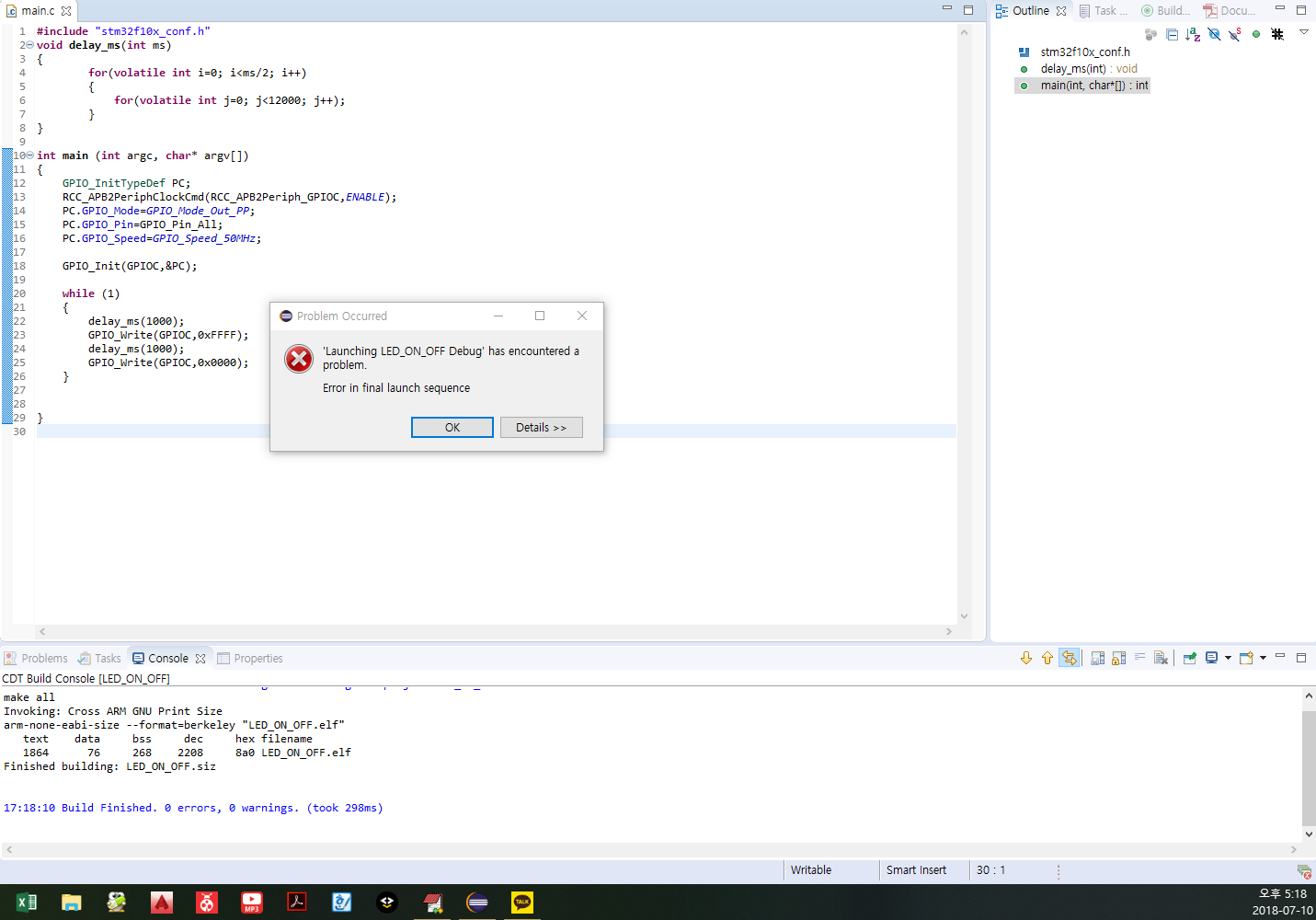Pin the Console view
1316x920 pixels.
coord(1189,658)
